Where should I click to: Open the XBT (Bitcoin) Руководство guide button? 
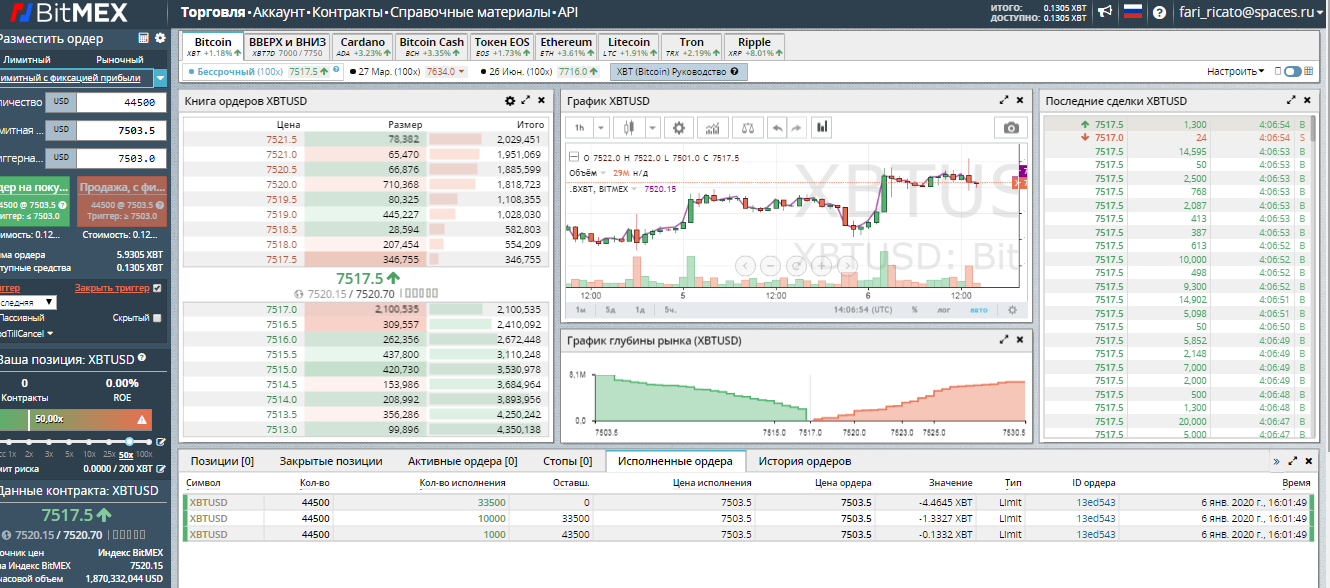click(679, 72)
